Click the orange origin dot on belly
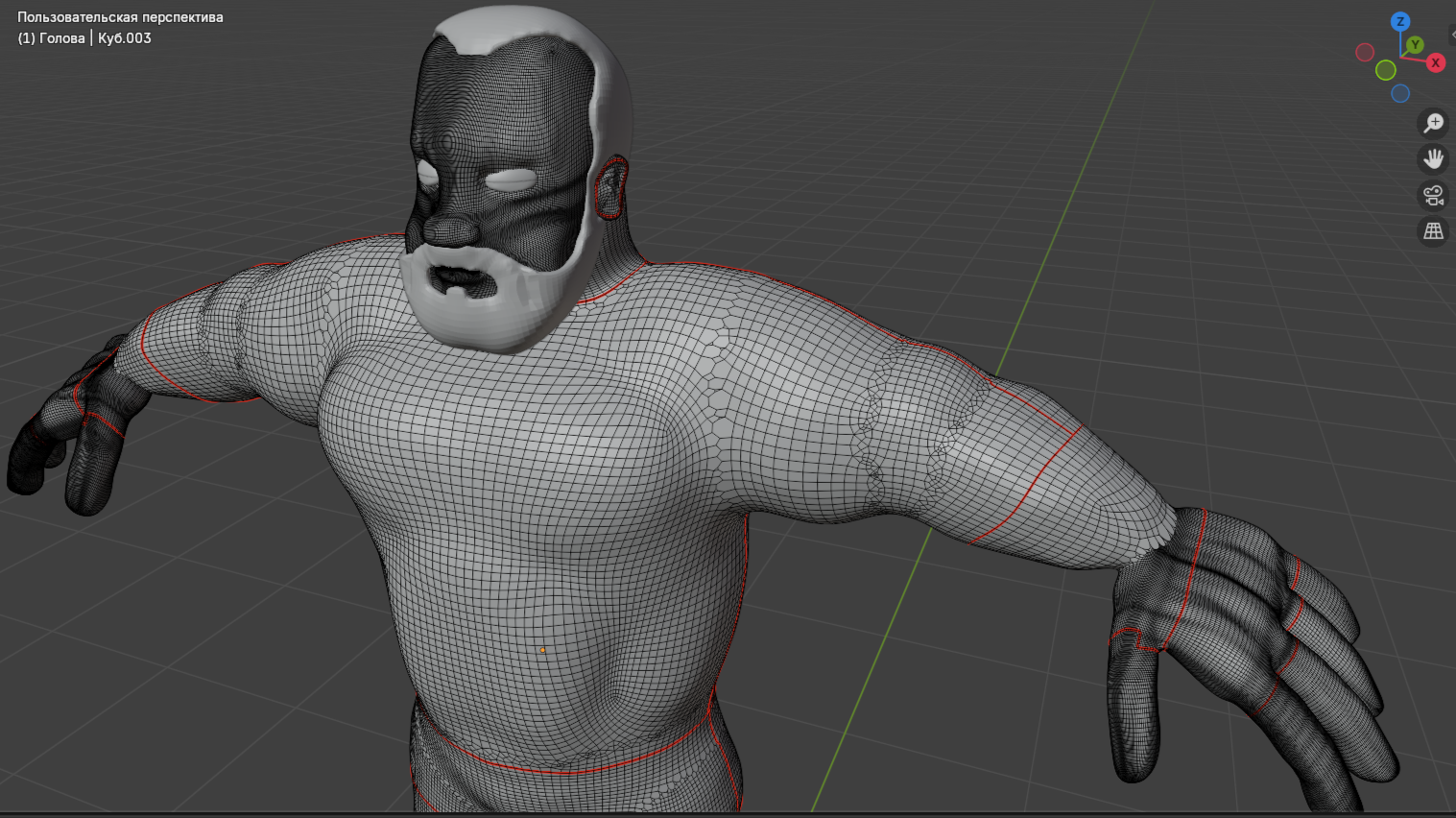The height and width of the screenshot is (818, 1456). tap(542, 650)
